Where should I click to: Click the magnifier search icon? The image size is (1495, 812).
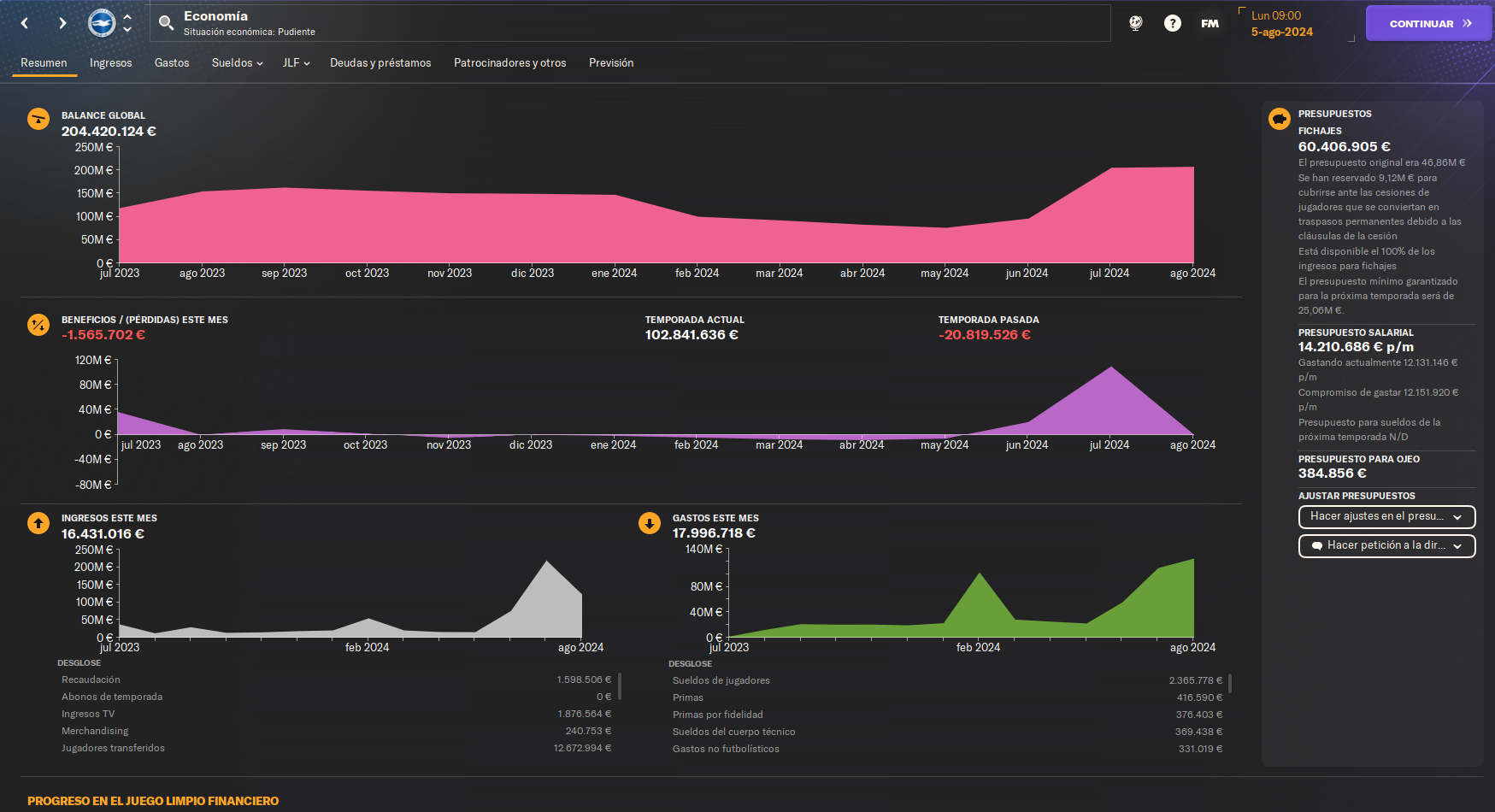point(167,23)
